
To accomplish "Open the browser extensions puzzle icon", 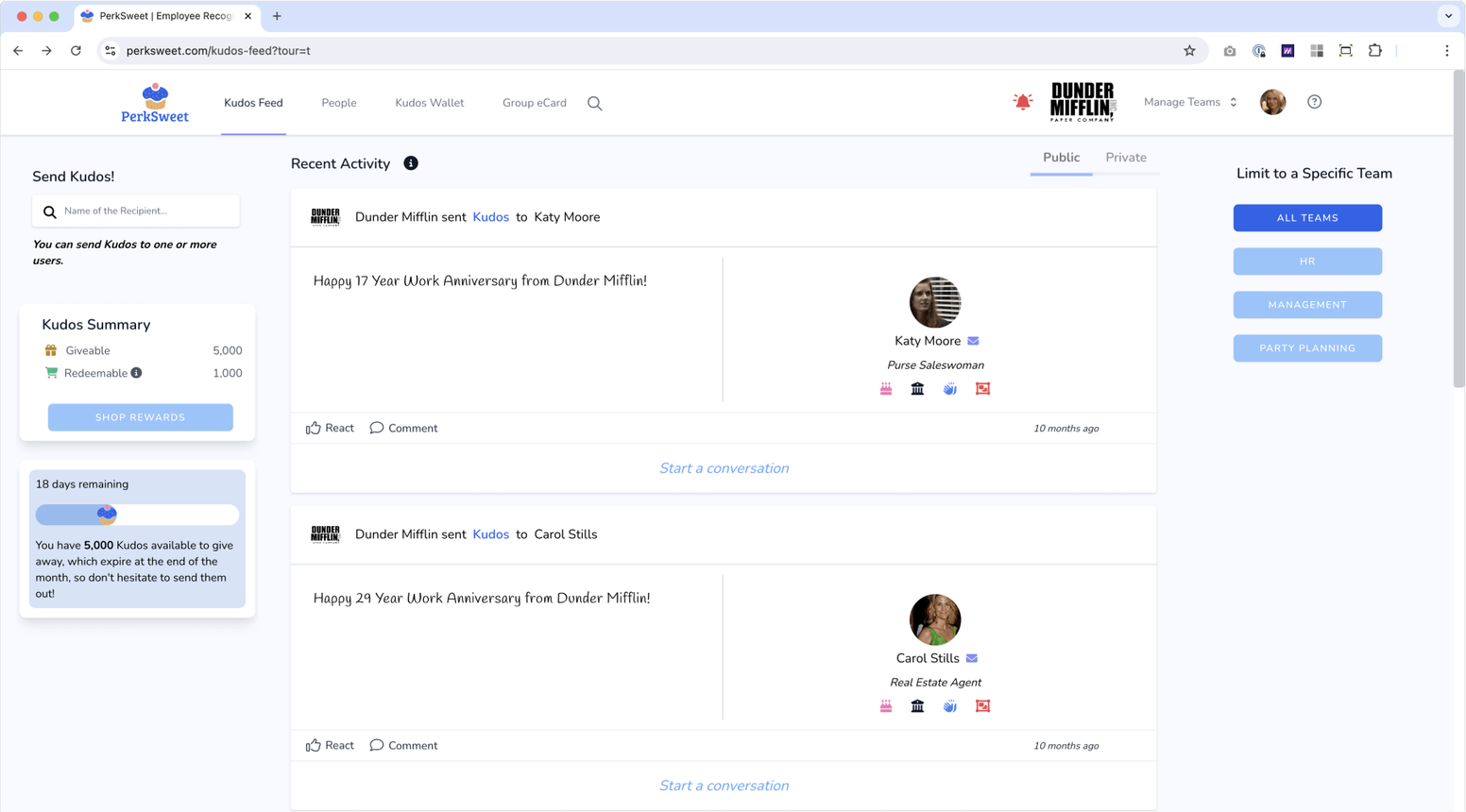I will (x=1375, y=51).
